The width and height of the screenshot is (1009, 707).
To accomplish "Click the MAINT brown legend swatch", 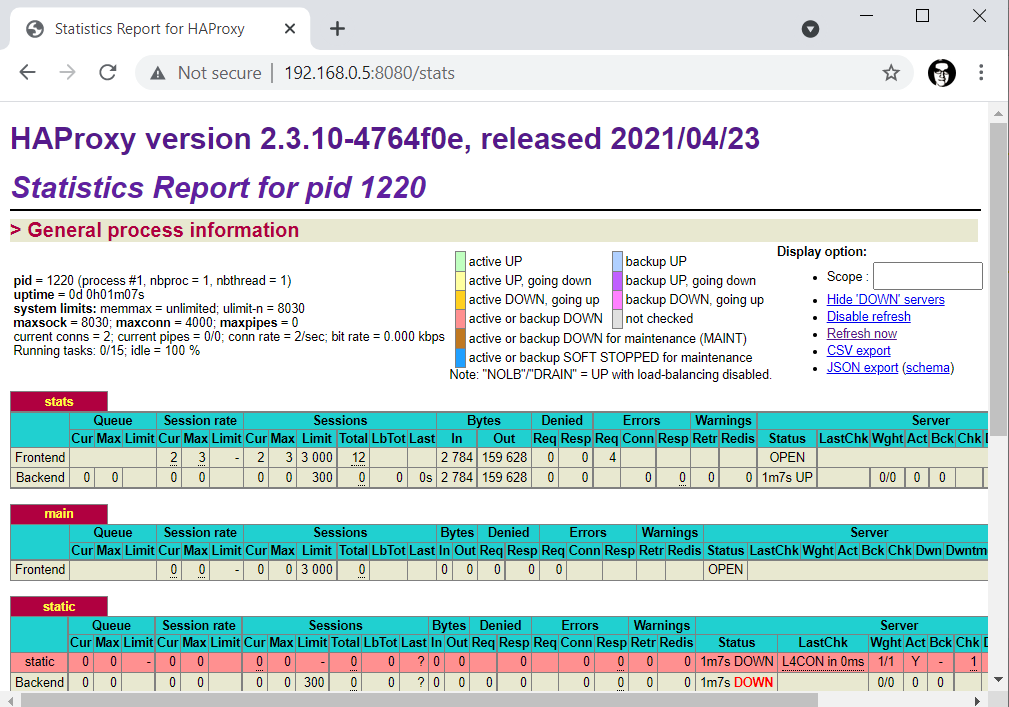I will [460, 338].
